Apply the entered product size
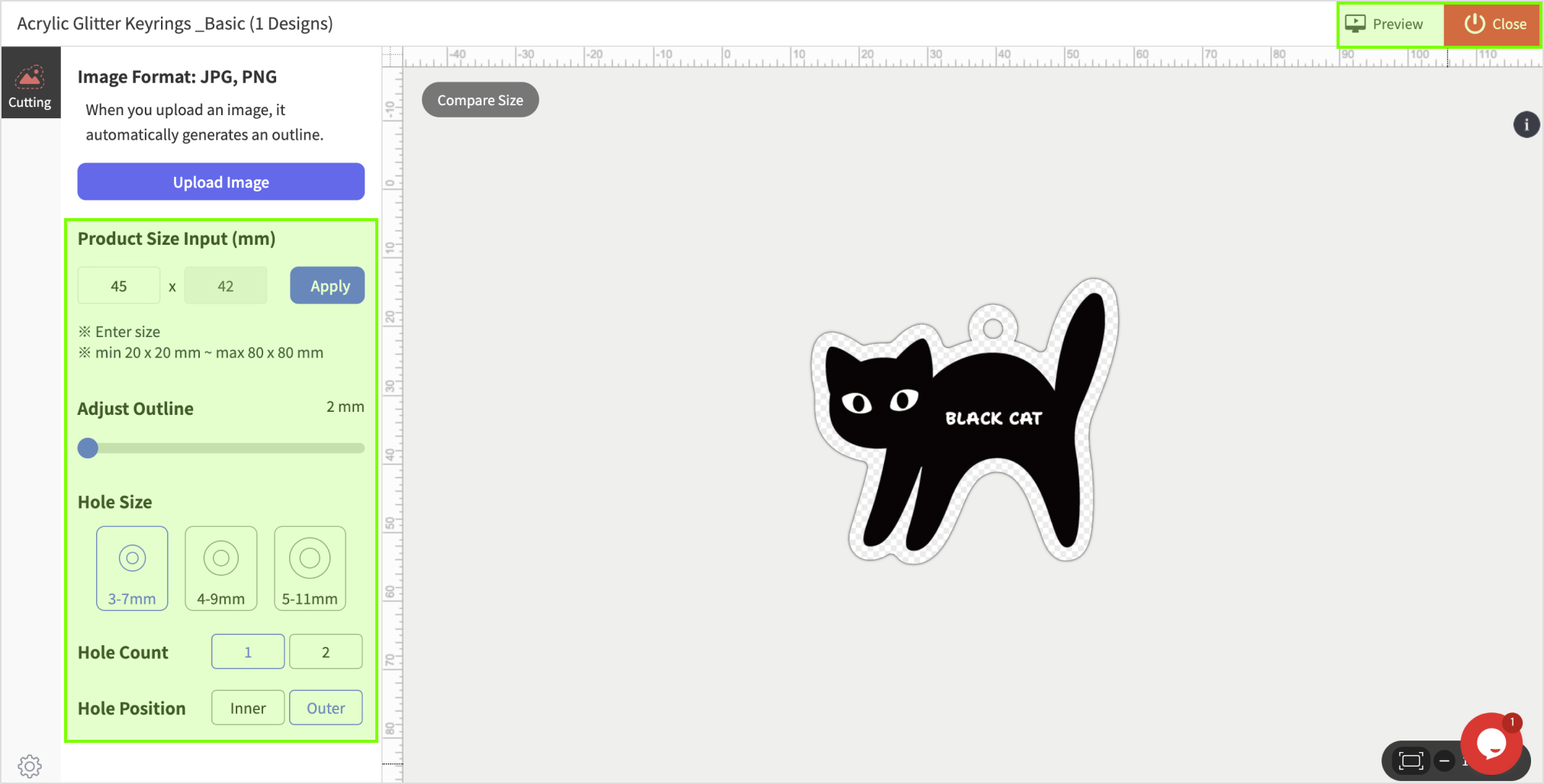 coord(327,286)
